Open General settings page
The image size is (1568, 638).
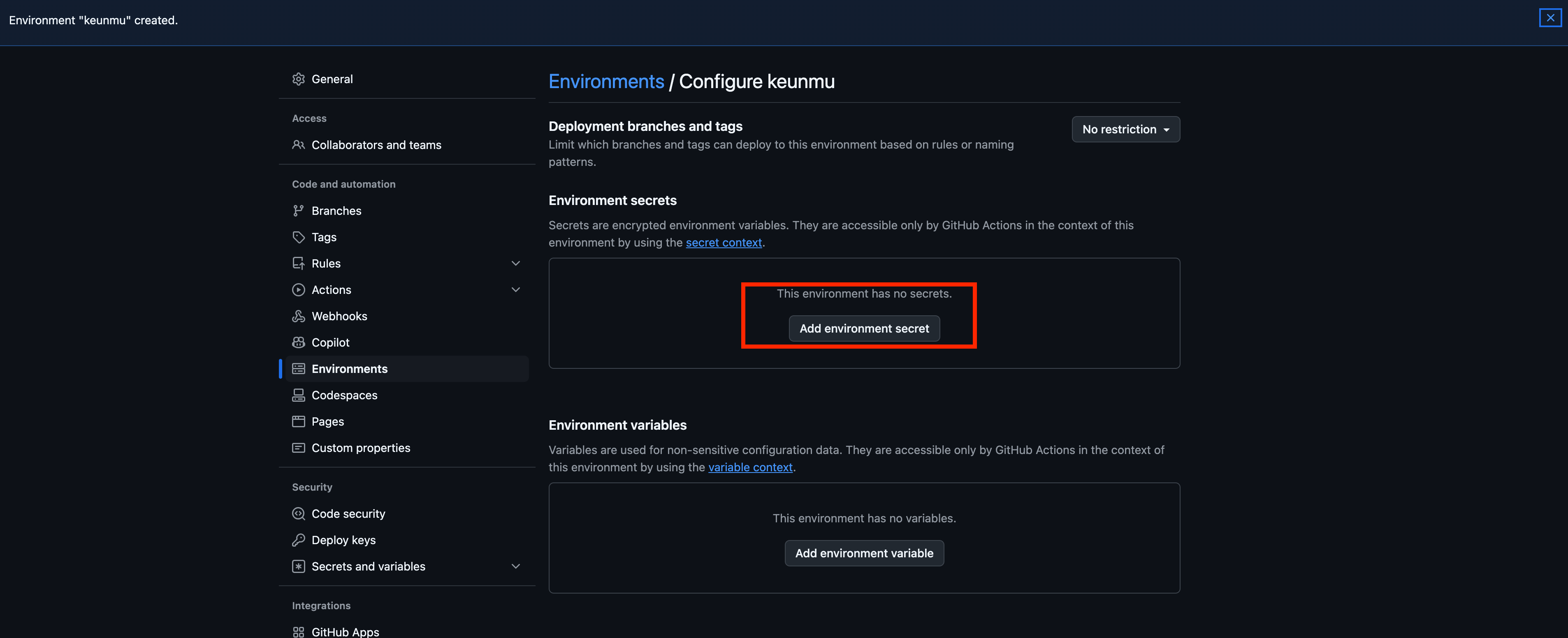point(407,79)
